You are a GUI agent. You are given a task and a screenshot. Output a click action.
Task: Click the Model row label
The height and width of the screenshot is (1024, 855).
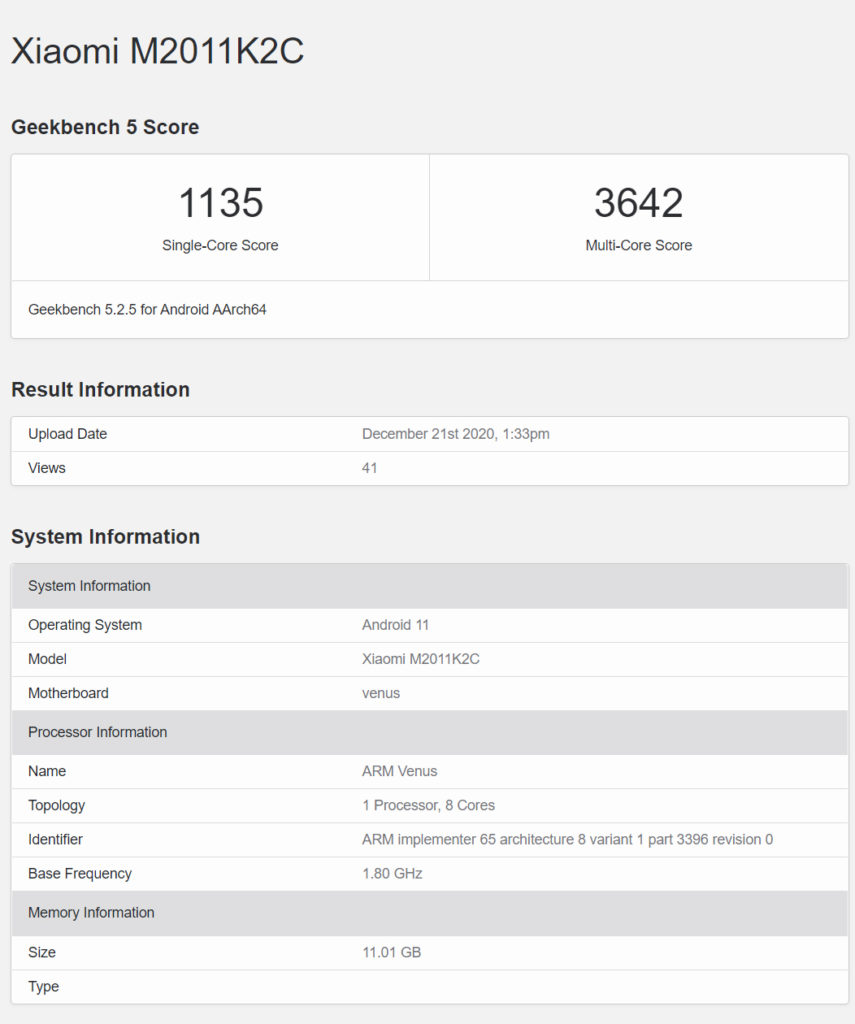click(47, 659)
